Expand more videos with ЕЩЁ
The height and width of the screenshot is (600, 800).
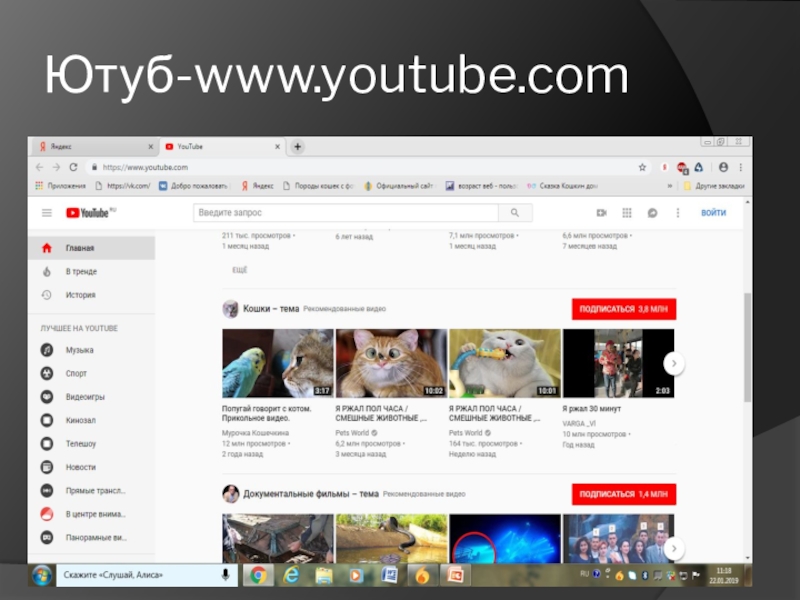240,271
